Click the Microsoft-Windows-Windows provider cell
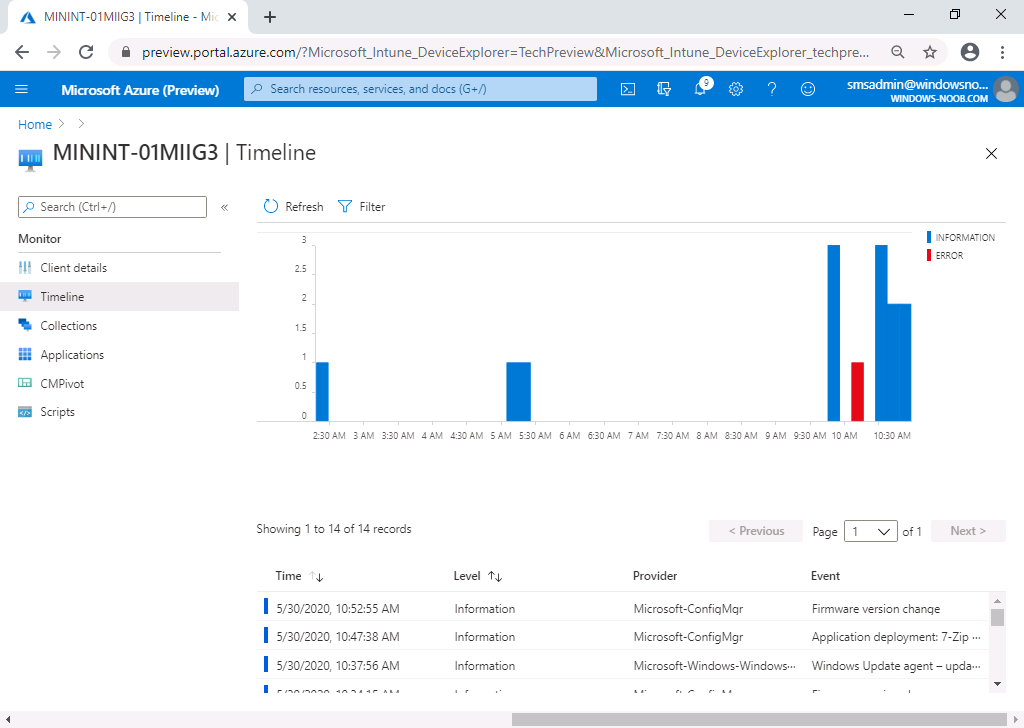Image resolution: width=1024 pixels, height=728 pixels. pos(714,665)
